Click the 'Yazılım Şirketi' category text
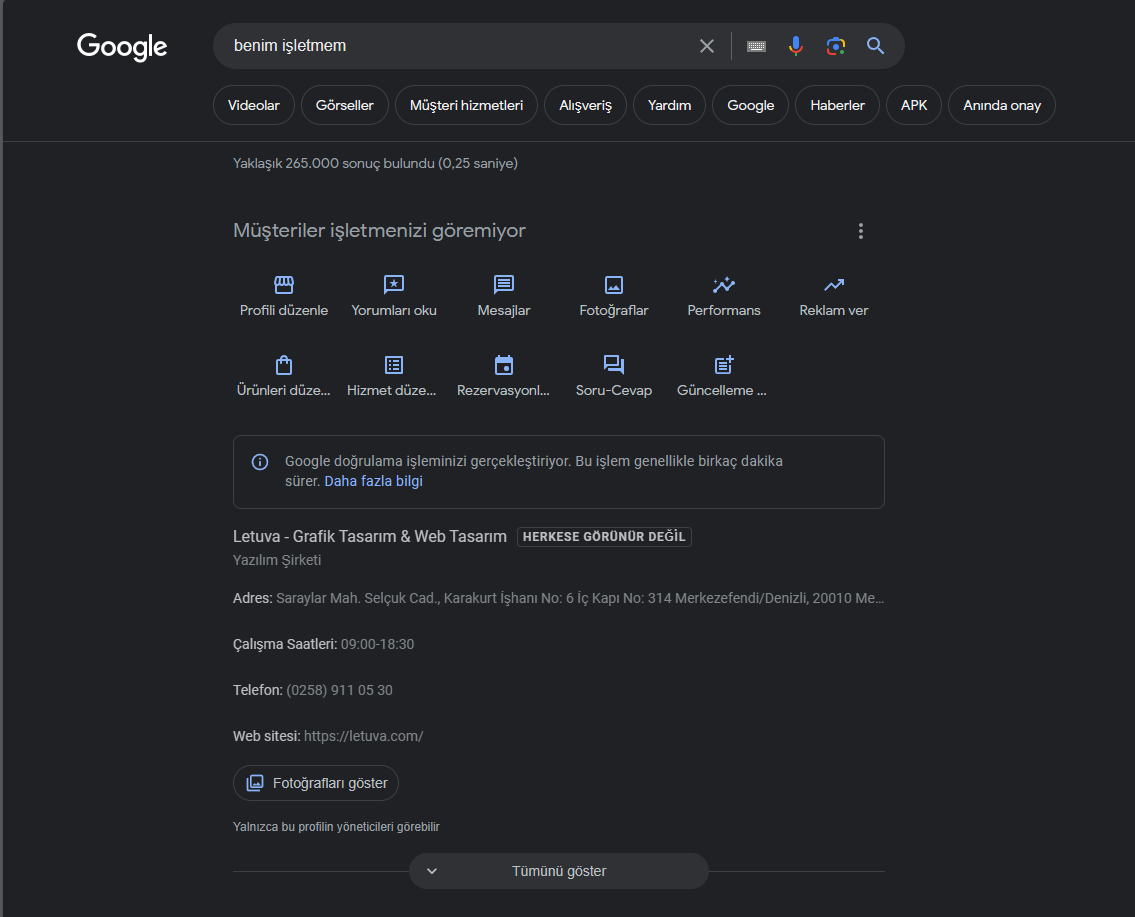The height and width of the screenshot is (917, 1135). pyautogui.click(x=277, y=560)
